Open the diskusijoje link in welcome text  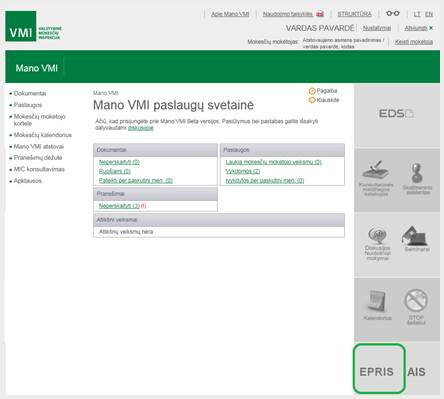(141, 128)
